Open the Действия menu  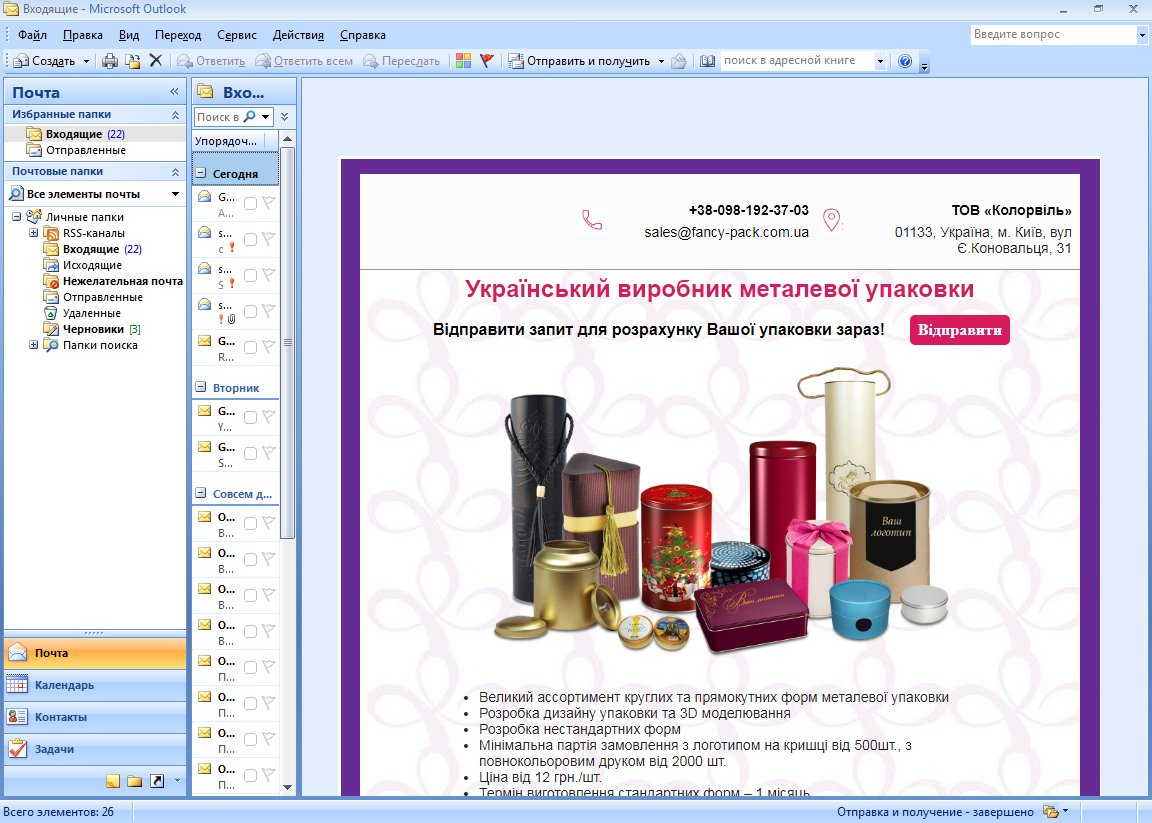click(x=298, y=35)
